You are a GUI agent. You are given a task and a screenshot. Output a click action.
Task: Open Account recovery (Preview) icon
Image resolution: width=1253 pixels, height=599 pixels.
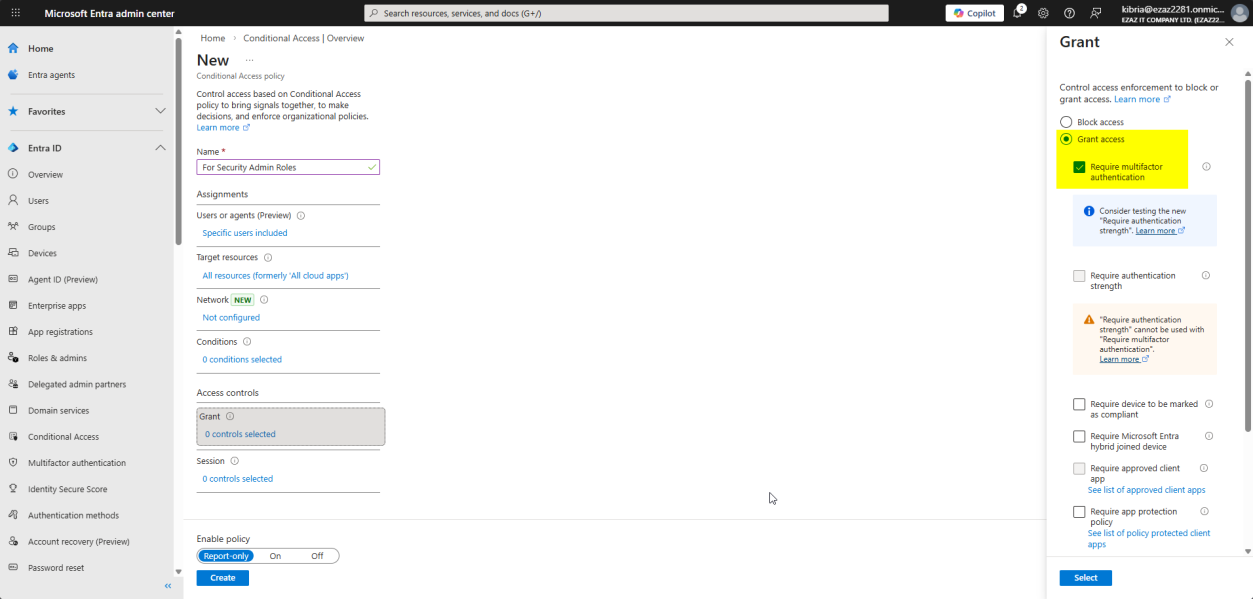(13, 541)
